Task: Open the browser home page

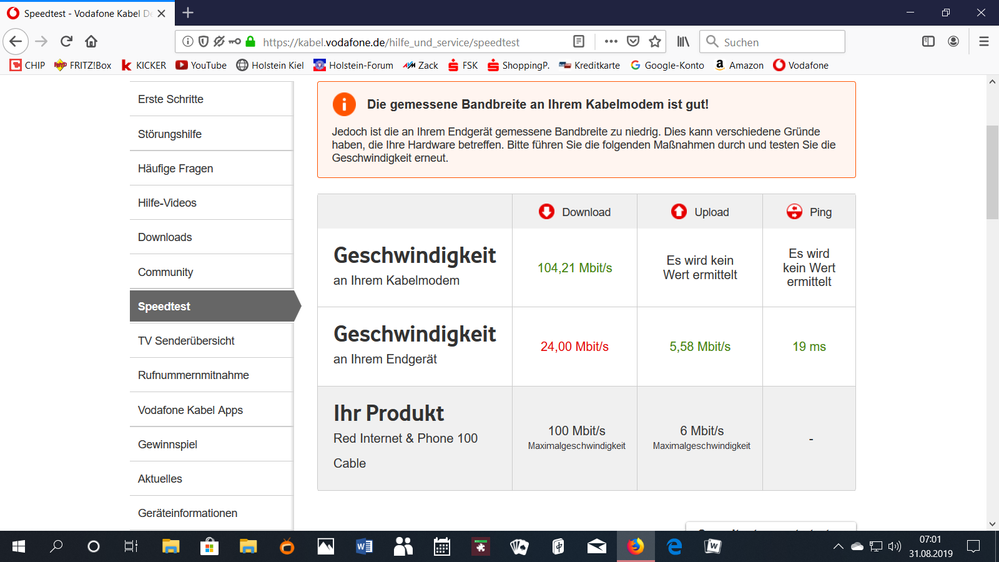Action: tap(91, 42)
